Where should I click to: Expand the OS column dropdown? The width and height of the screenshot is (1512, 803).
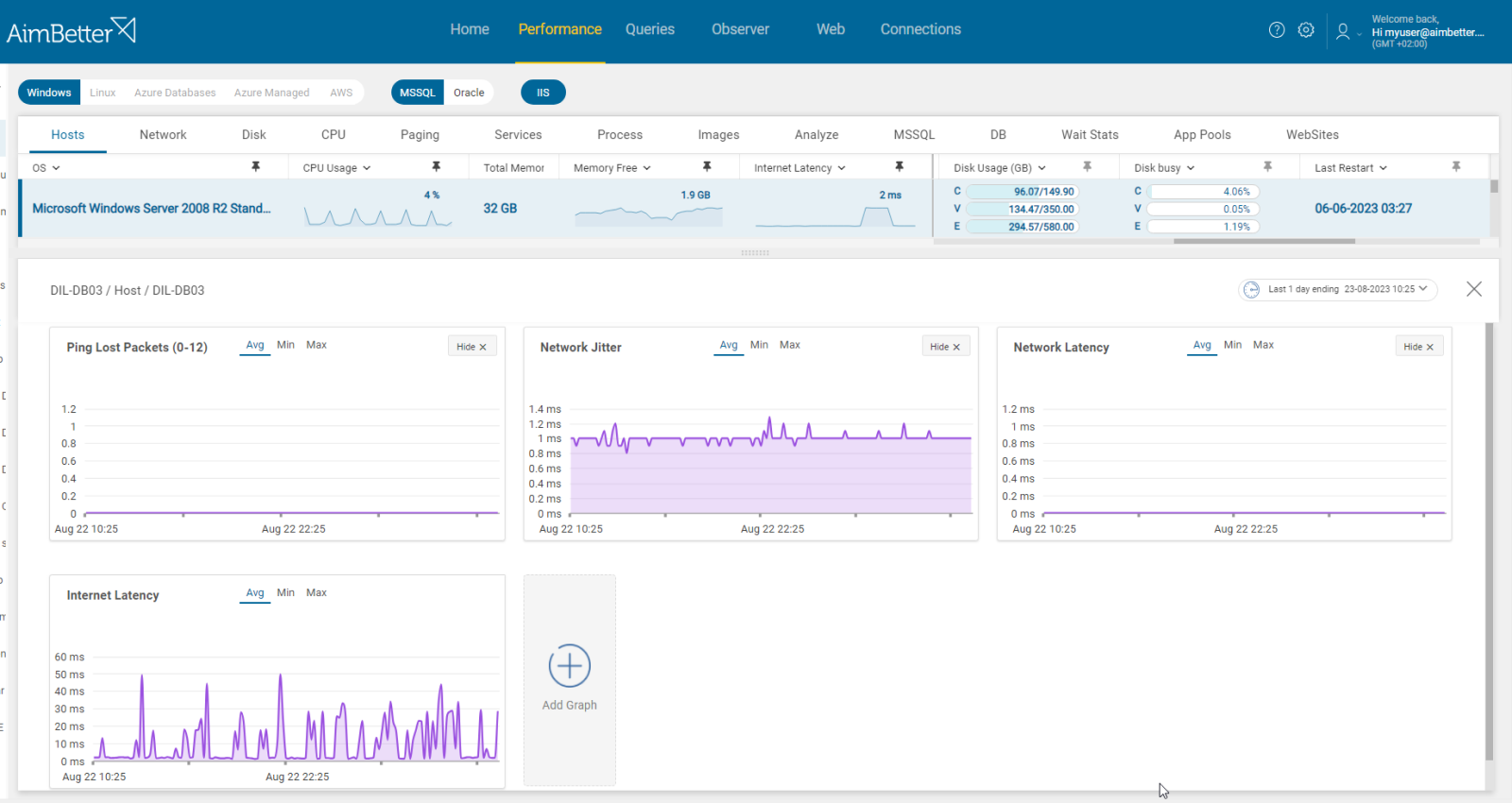pos(56,168)
